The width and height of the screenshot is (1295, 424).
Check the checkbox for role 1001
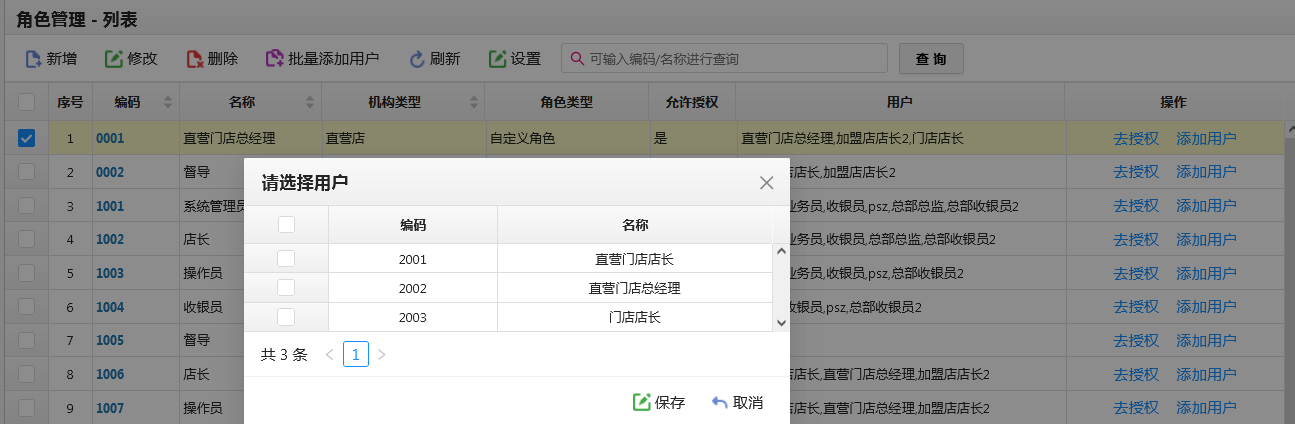(x=27, y=205)
